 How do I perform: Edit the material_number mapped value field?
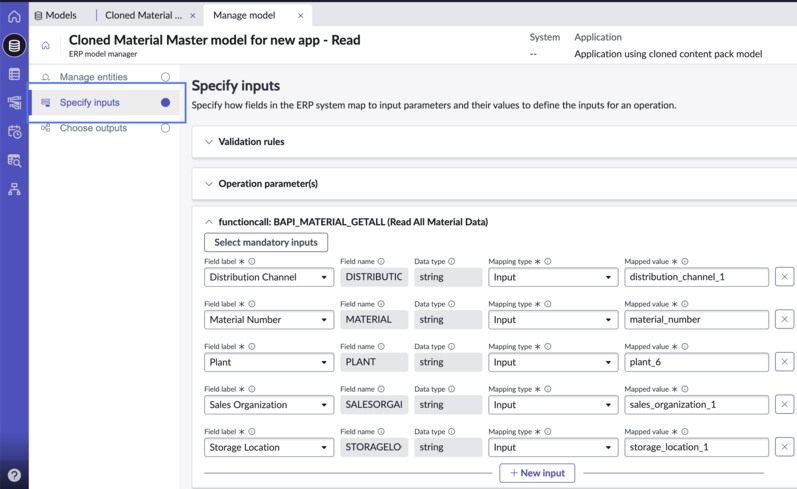tap(696, 319)
